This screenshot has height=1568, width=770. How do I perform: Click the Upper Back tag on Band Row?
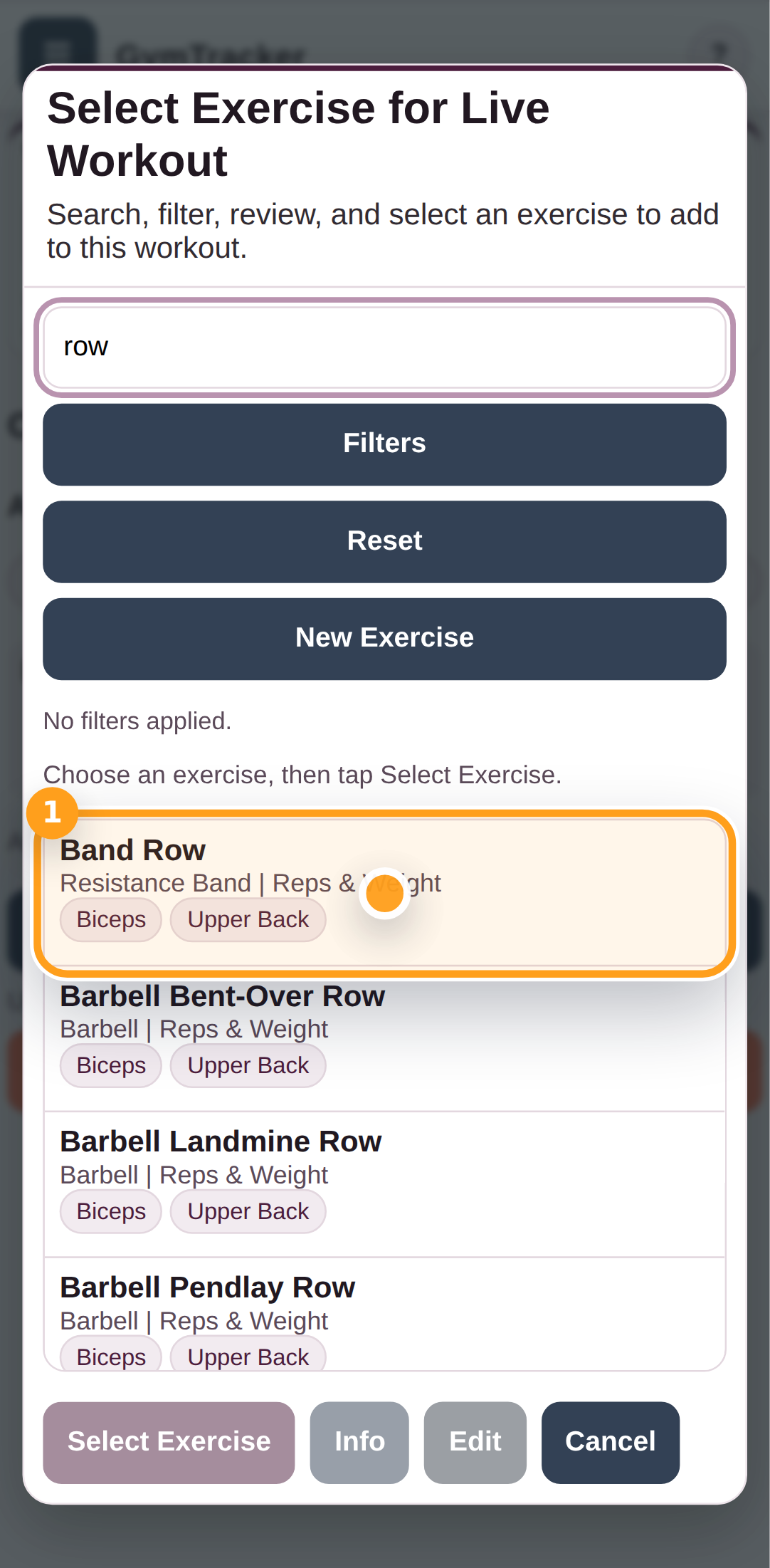point(248,919)
